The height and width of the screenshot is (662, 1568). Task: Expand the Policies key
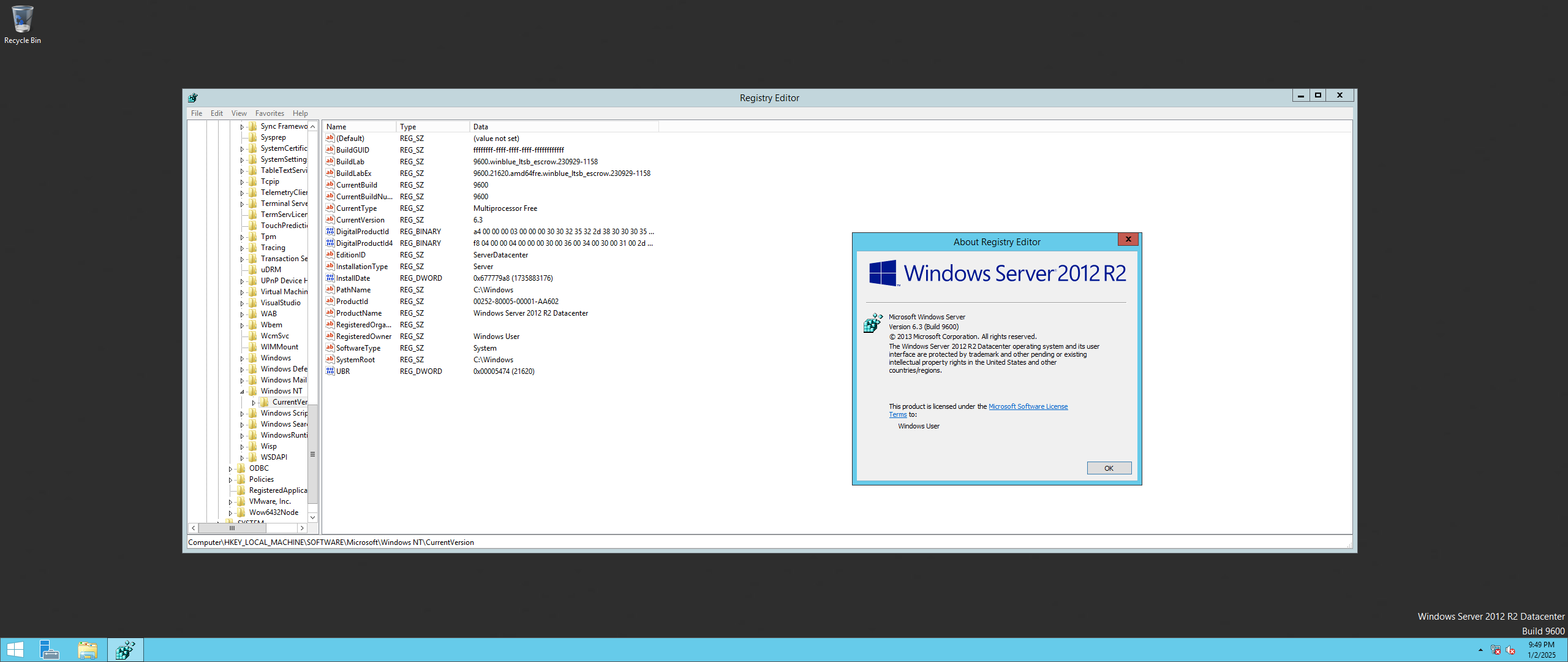coord(230,480)
